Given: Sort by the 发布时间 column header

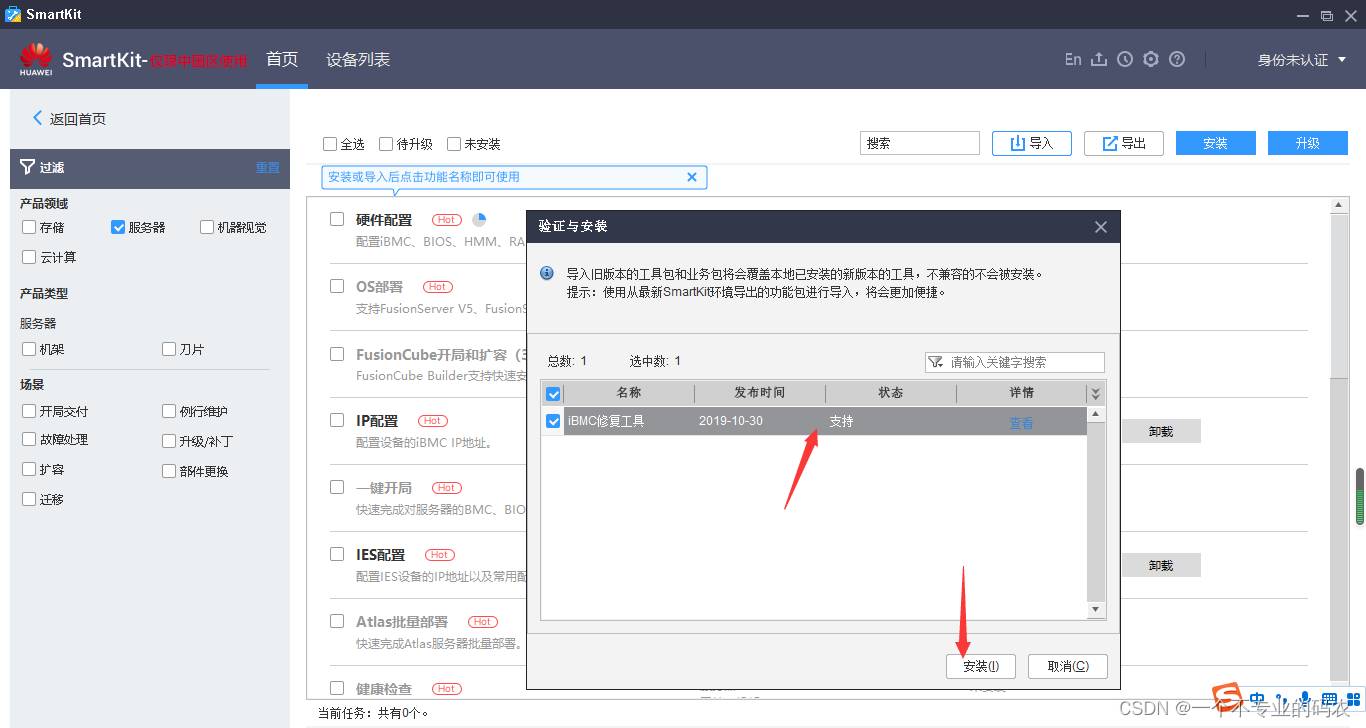Looking at the screenshot, I should (x=760, y=393).
